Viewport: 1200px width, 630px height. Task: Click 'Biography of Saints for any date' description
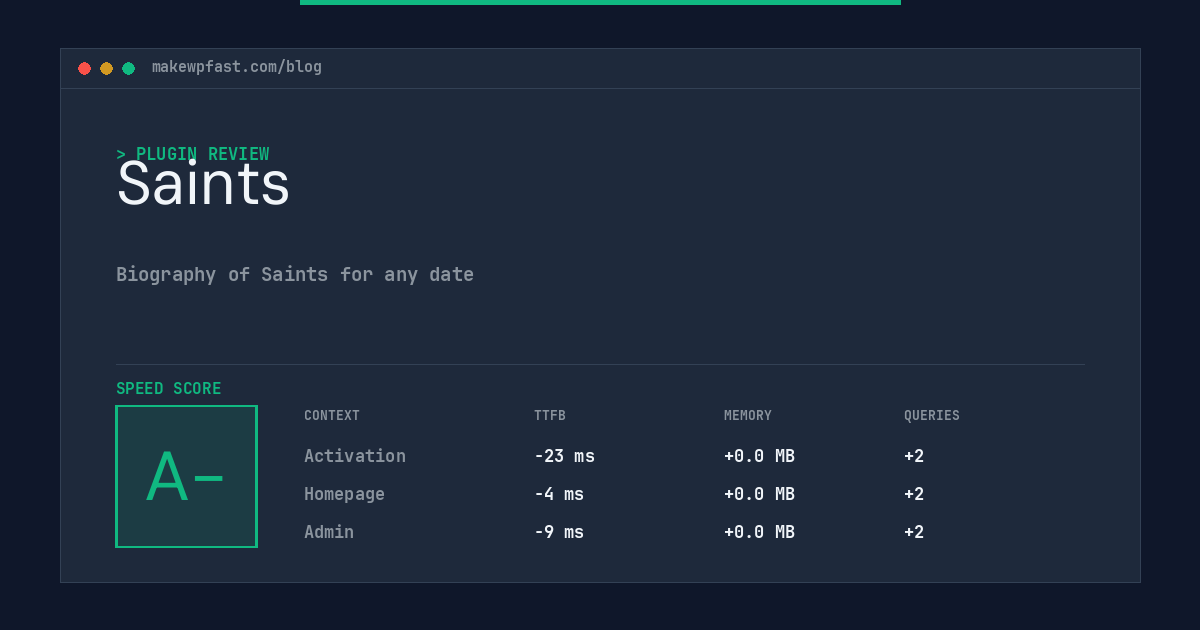pos(295,274)
